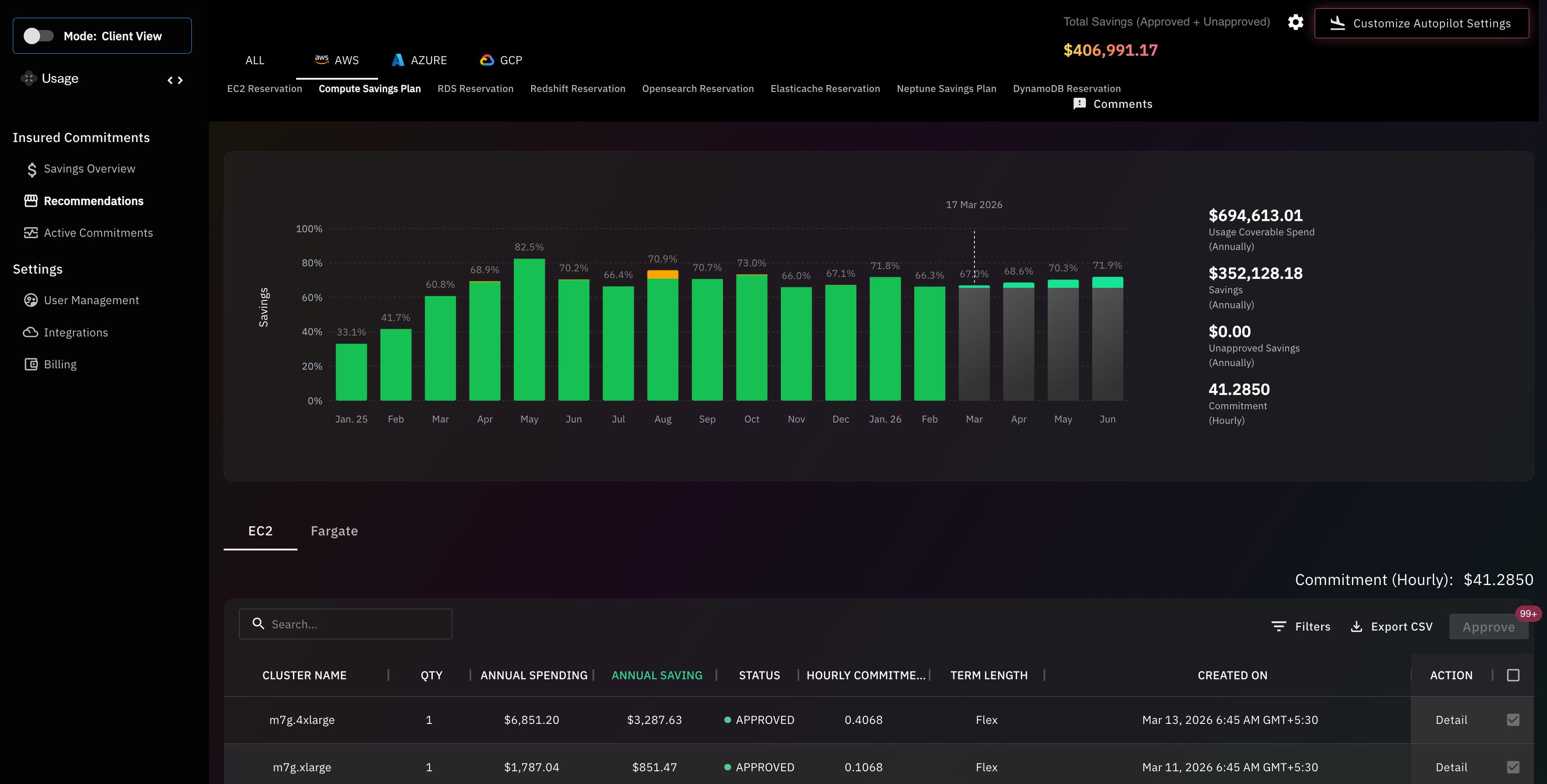Click Export CSV download icon
Image resolution: width=1547 pixels, height=784 pixels.
pos(1356,627)
